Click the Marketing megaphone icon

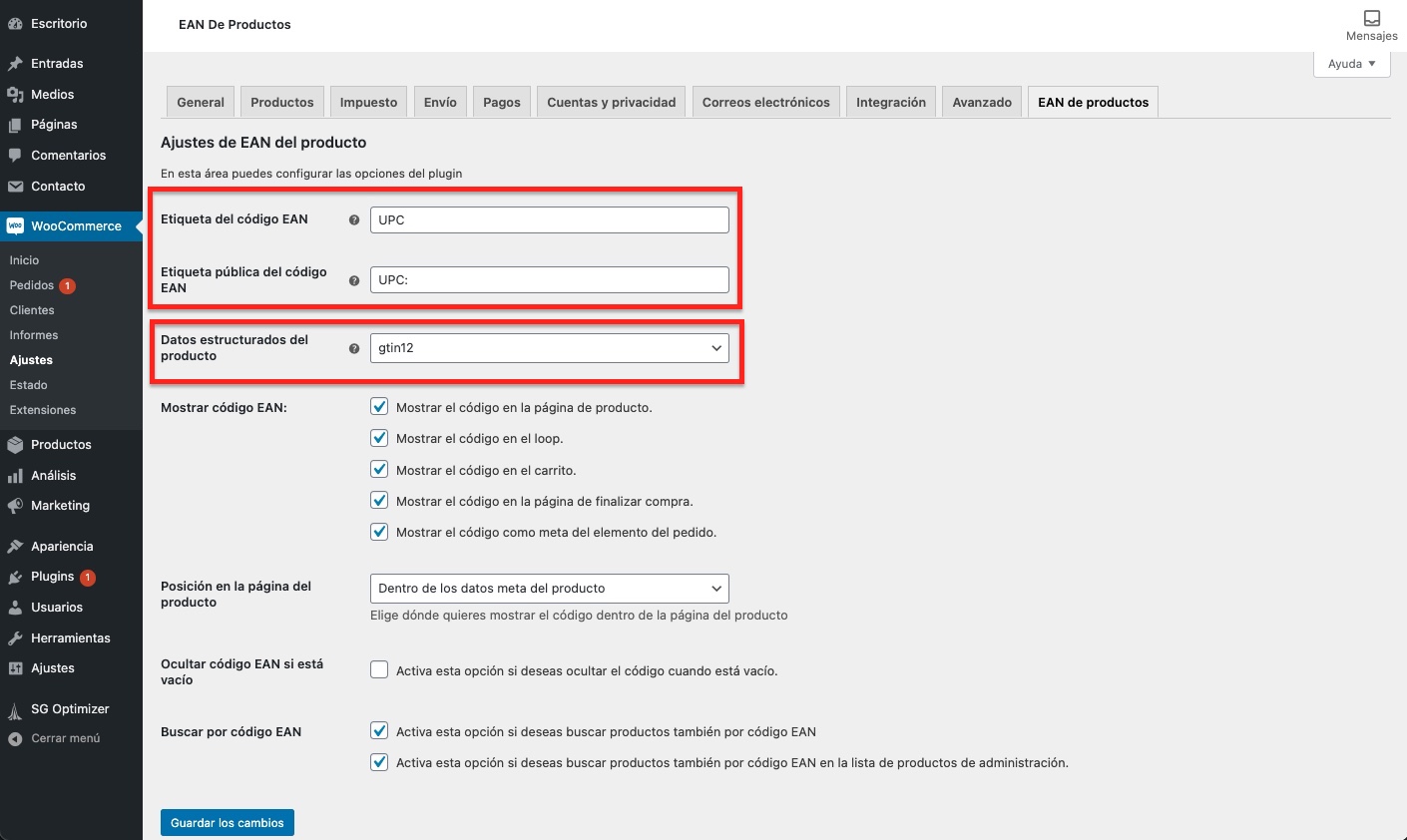pos(15,506)
